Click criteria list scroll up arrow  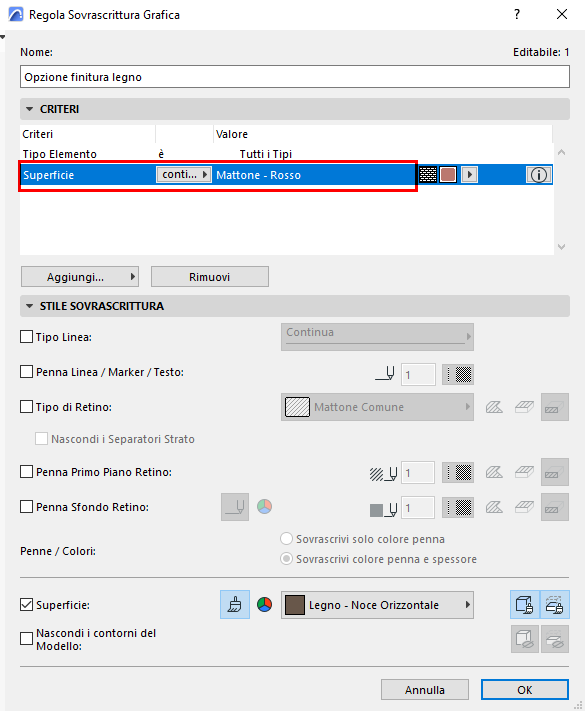pos(561,153)
